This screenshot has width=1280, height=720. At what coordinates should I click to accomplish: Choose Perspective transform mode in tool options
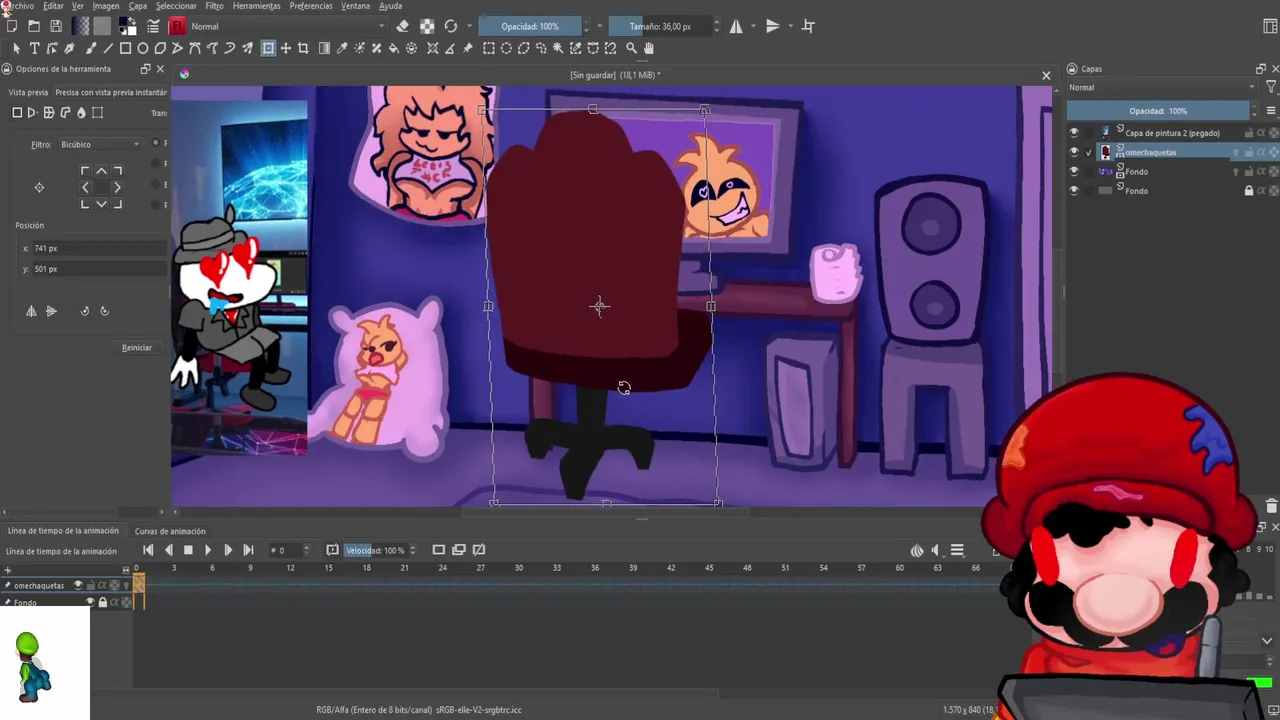click(33, 113)
